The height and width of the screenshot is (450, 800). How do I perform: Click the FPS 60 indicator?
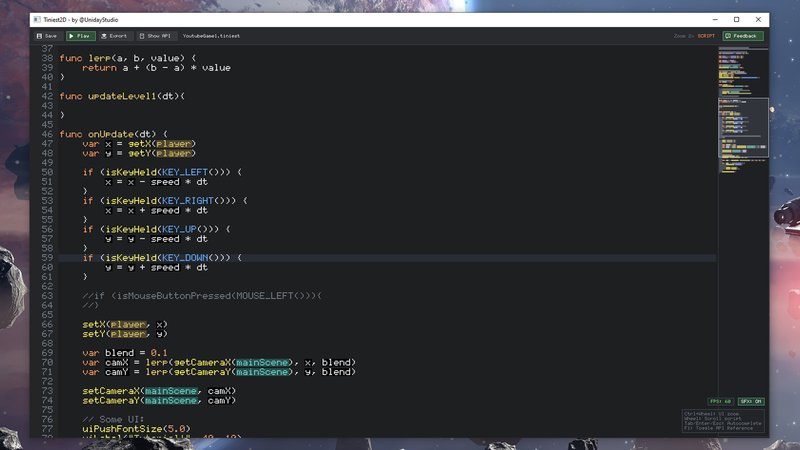[x=720, y=402]
